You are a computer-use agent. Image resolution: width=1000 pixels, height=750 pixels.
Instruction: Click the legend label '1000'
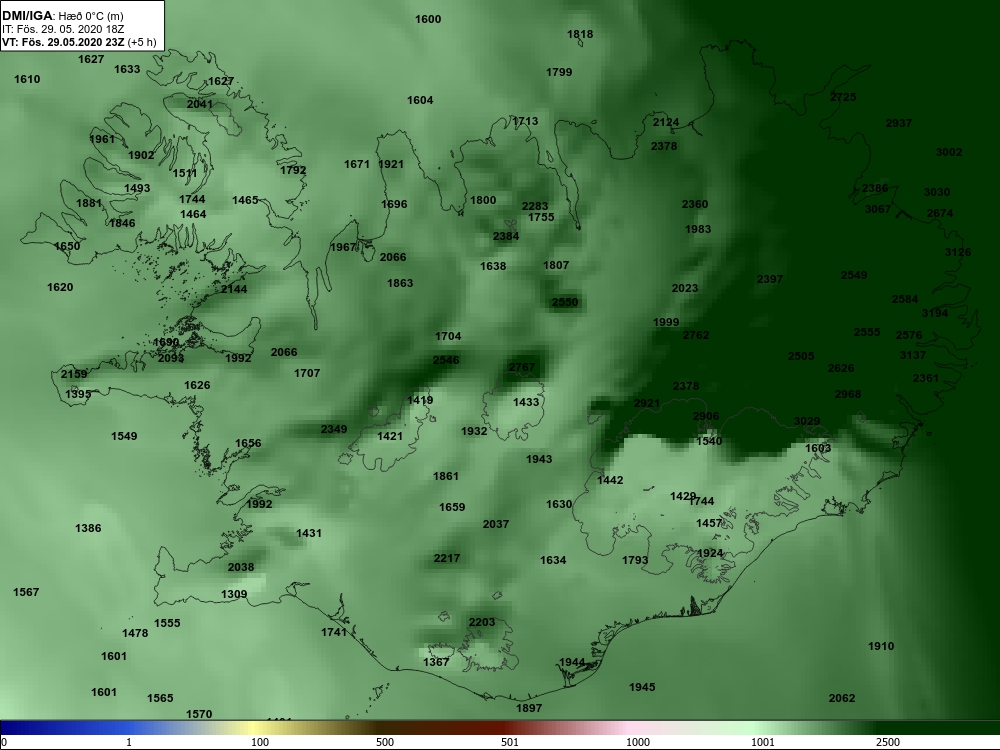pyautogui.click(x=638, y=742)
